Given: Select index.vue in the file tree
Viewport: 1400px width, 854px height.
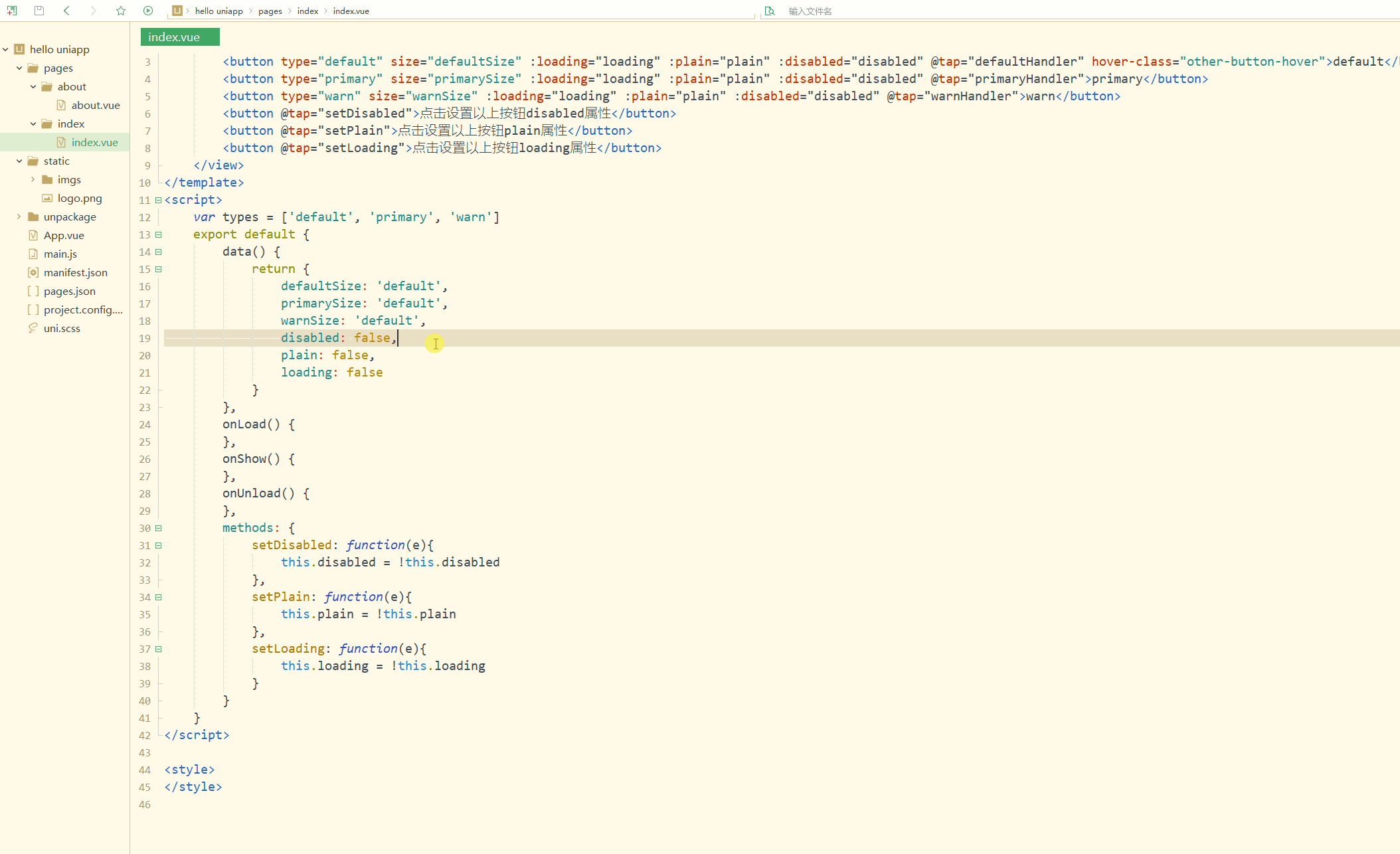Looking at the screenshot, I should click(x=94, y=142).
